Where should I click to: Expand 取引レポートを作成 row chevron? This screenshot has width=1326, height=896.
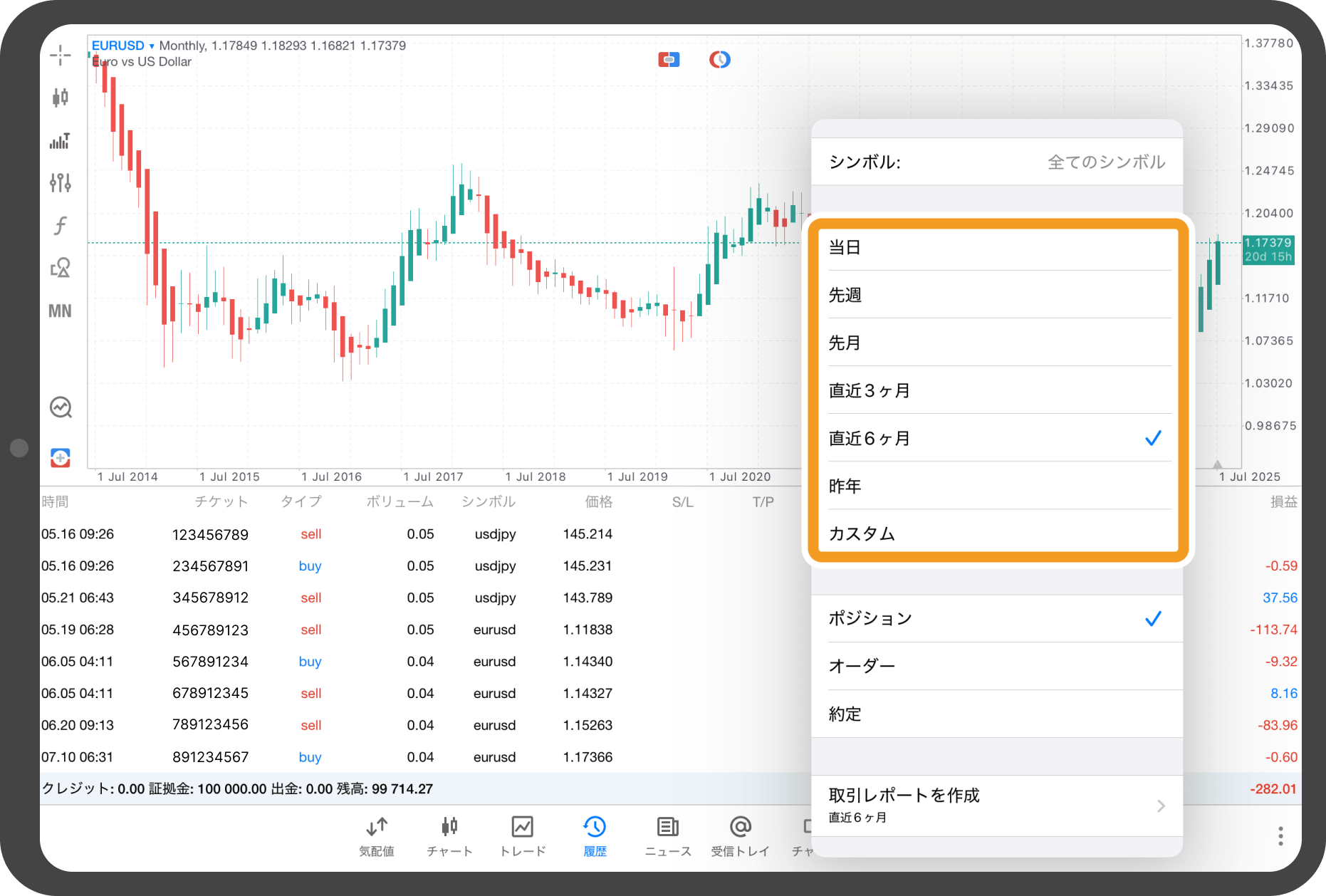click(1160, 806)
